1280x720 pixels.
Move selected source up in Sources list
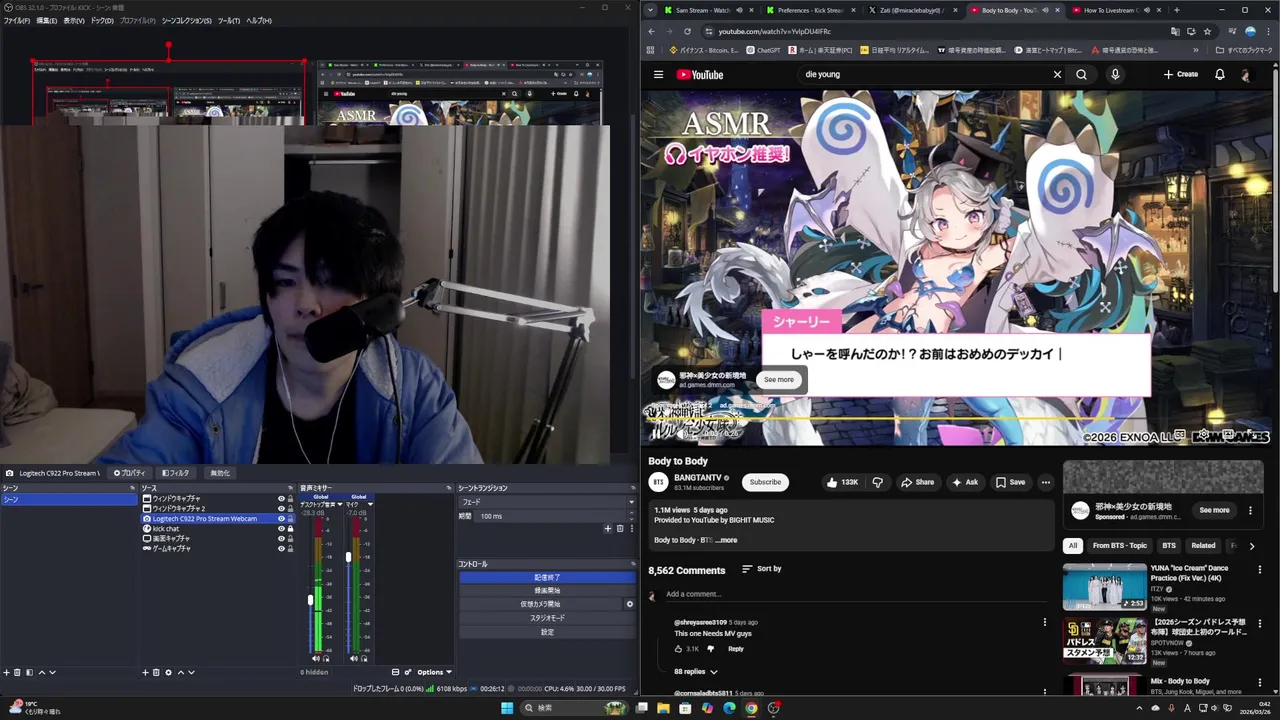pyautogui.click(x=180, y=672)
